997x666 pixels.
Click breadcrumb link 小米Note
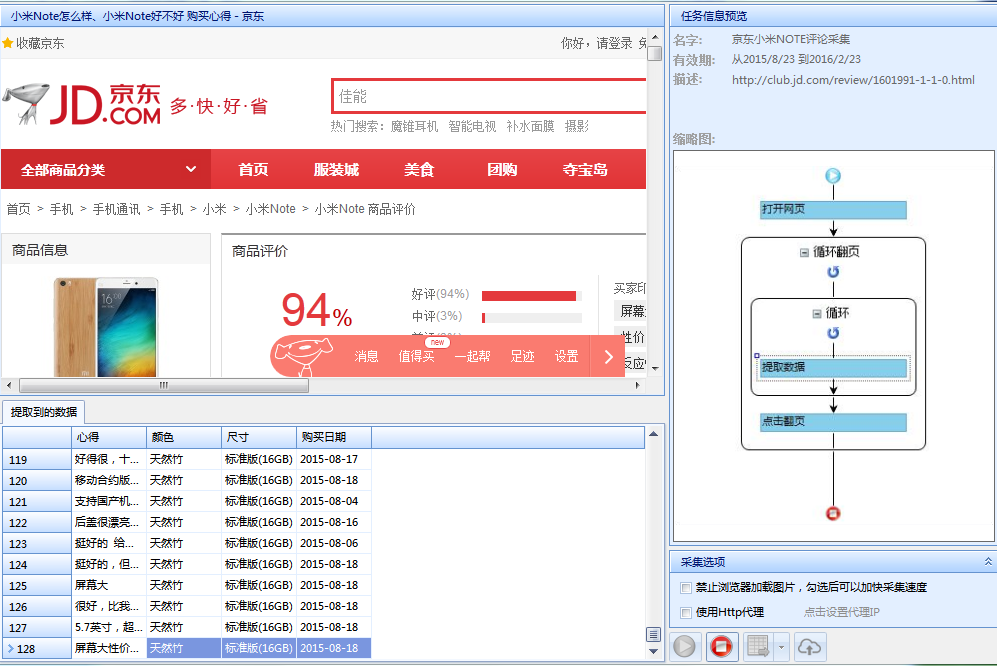pyautogui.click(x=270, y=209)
